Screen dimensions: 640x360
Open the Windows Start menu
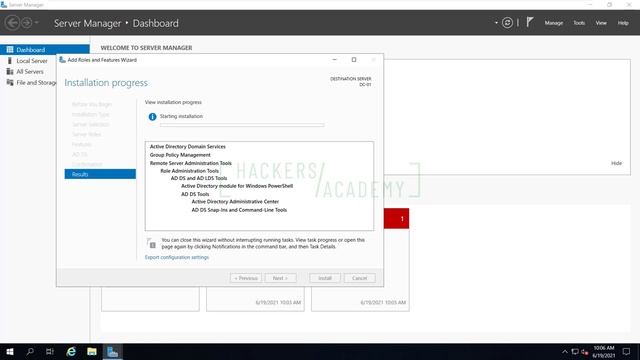[10, 351]
